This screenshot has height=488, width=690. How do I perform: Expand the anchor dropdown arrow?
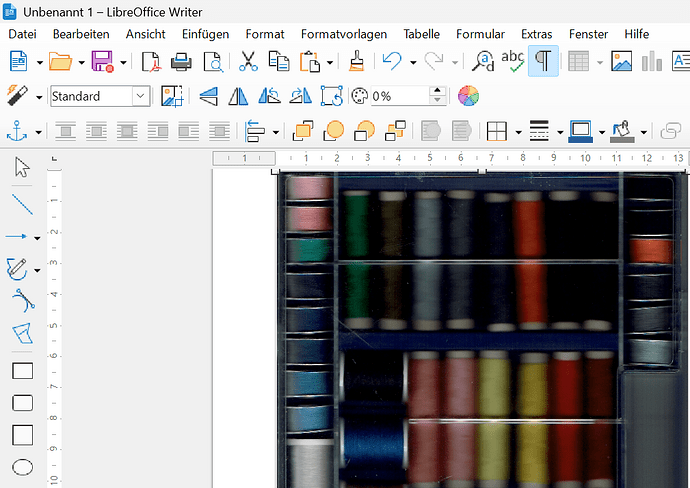[39, 132]
